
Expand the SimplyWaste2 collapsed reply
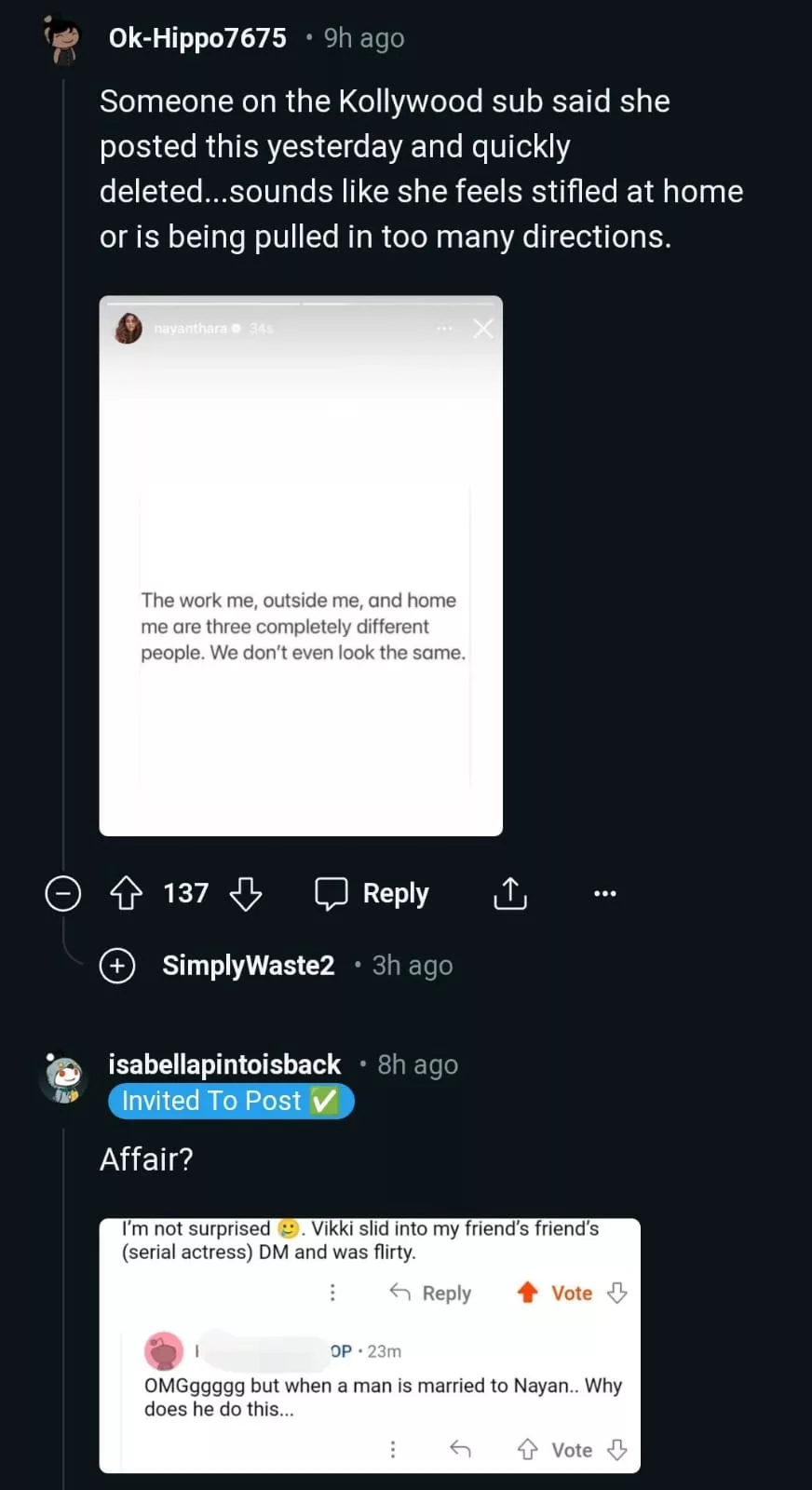pos(117,966)
